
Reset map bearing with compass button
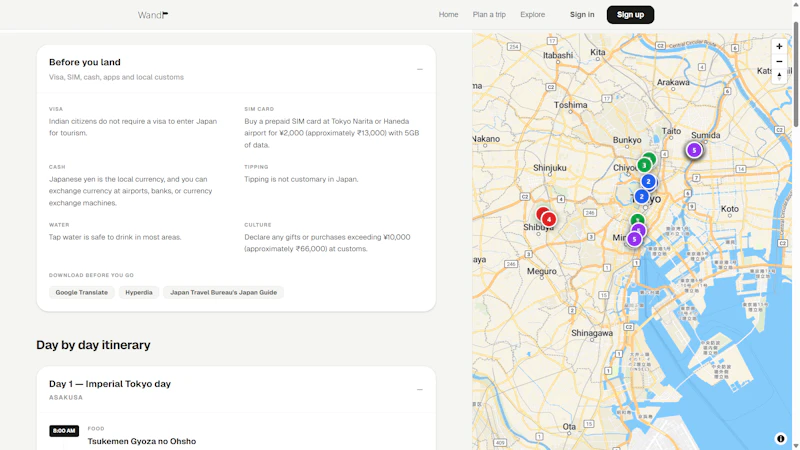coord(779,76)
